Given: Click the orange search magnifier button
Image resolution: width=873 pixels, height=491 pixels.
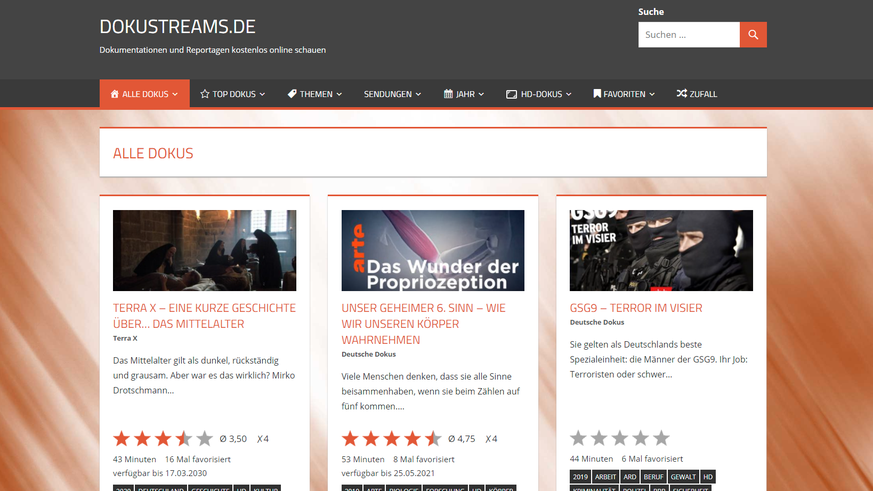Looking at the screenshot, I should [x=753, y=35].
